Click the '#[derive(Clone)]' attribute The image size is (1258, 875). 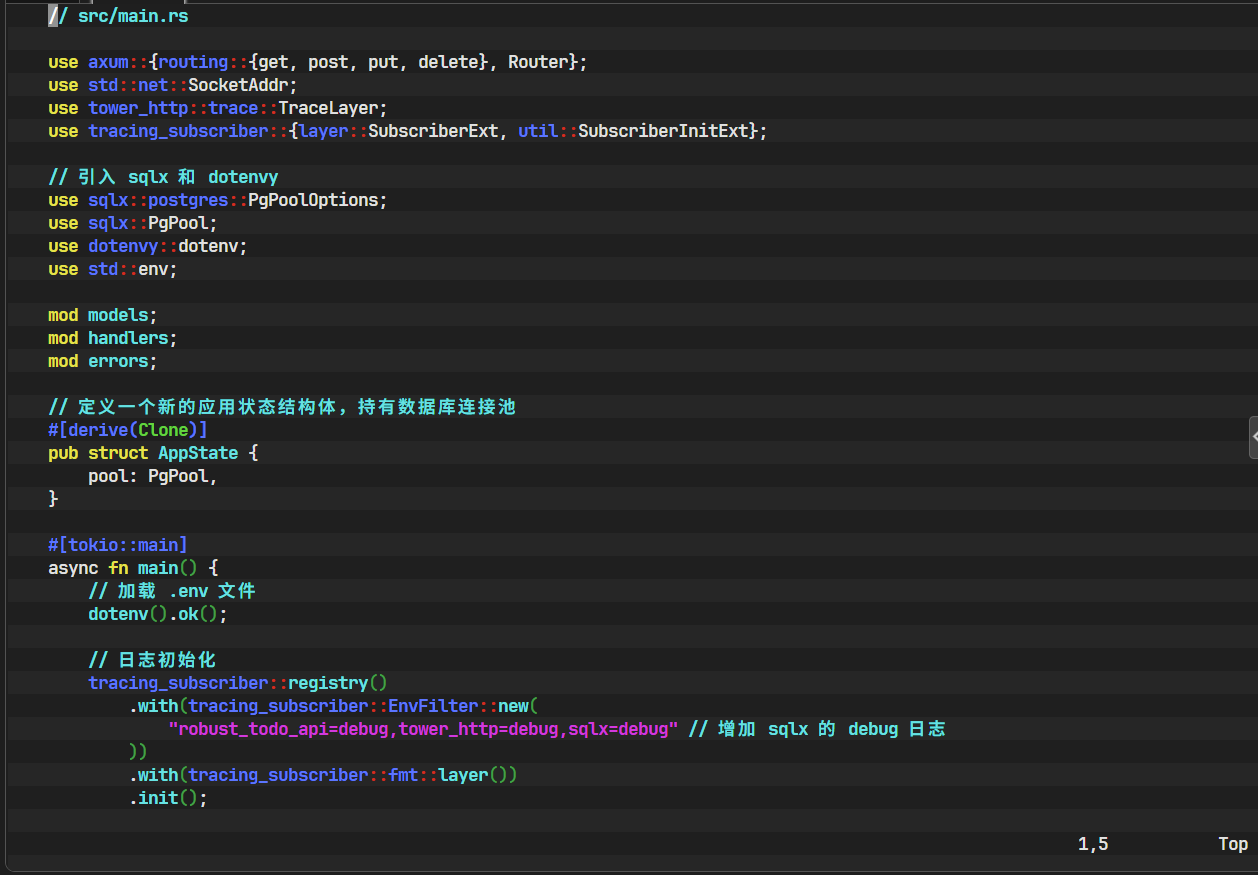point(128,430)
